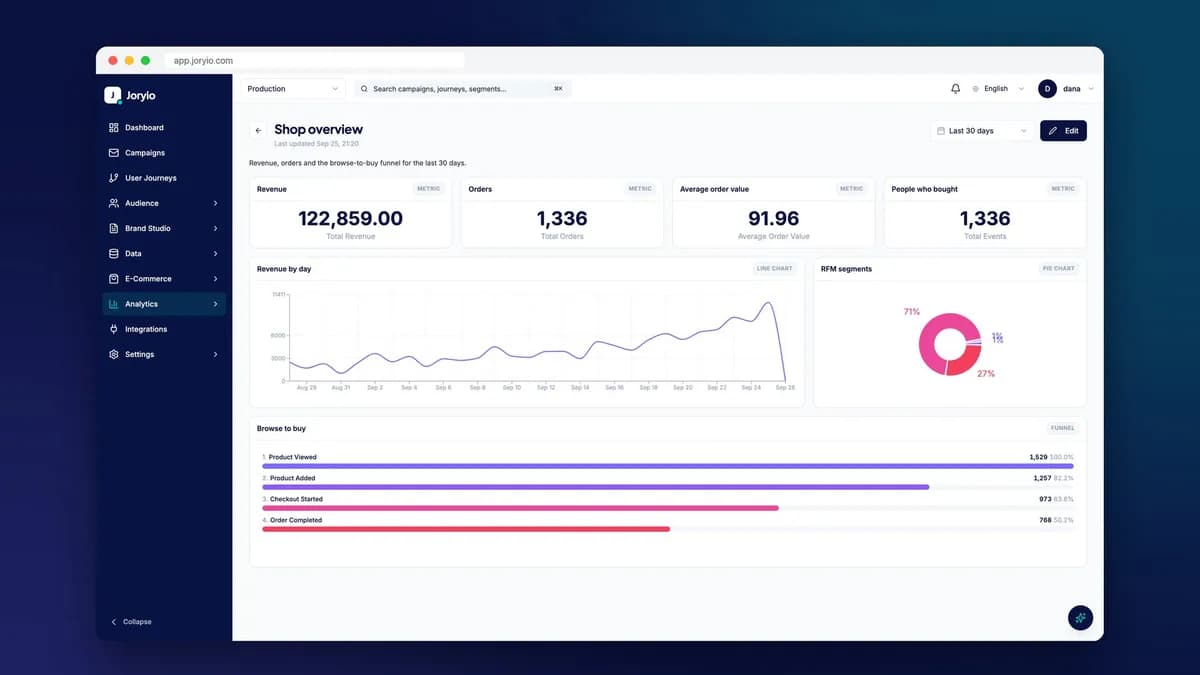Click the user avatar D
This screenshot has height=675, width=1200.
[1047, 89]
